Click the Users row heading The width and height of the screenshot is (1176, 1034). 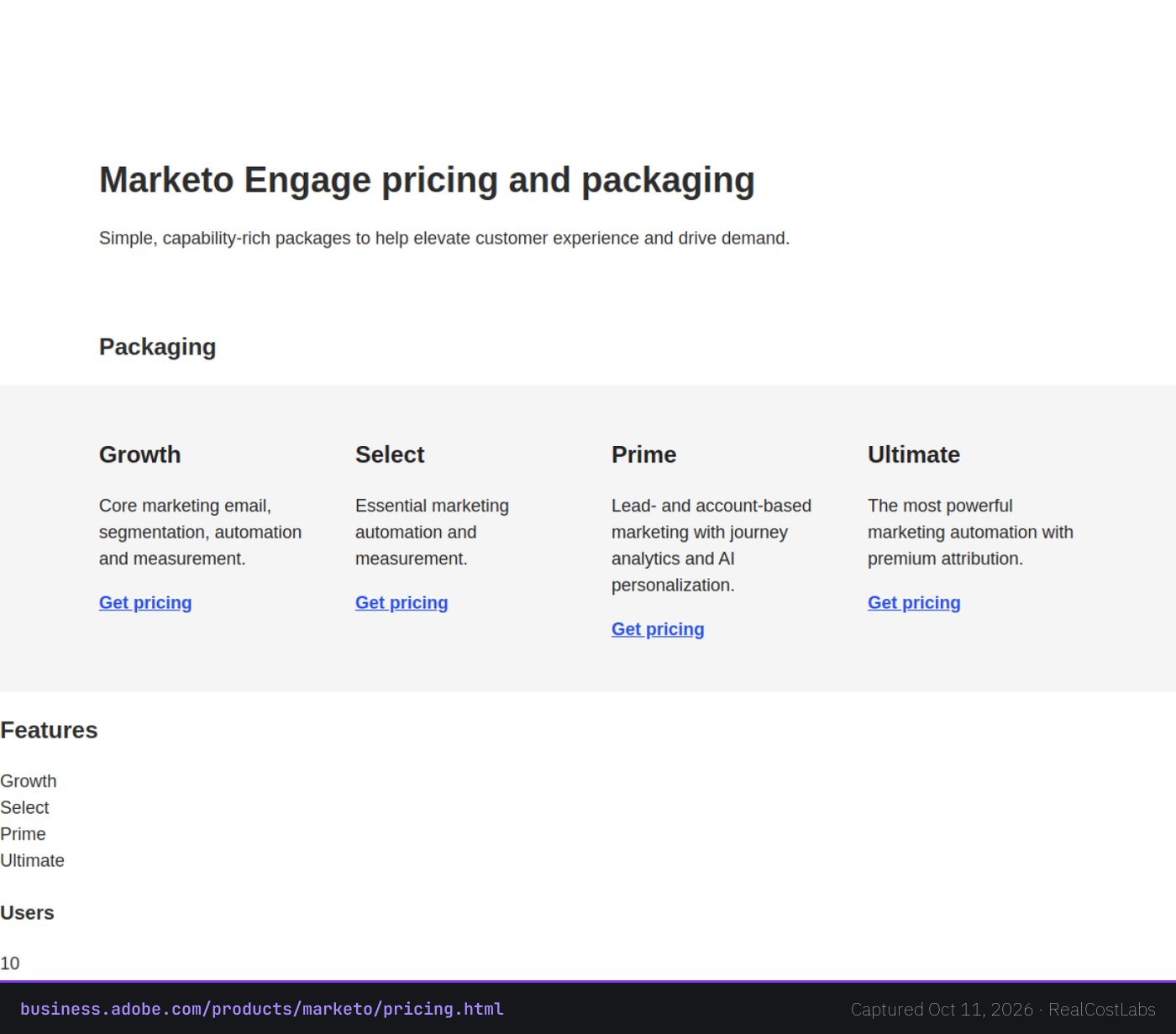pyautogui.click(x=27, y=913)
